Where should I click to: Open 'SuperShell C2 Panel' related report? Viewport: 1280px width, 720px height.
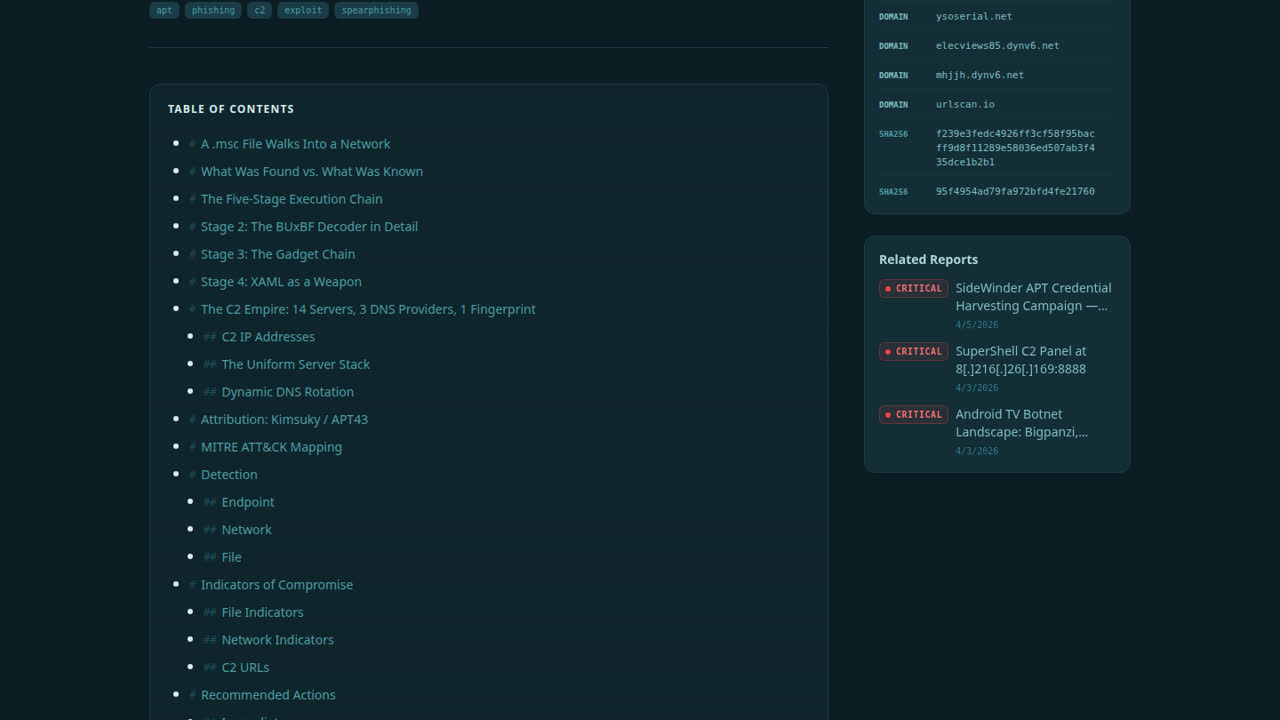click(1021, 360)
